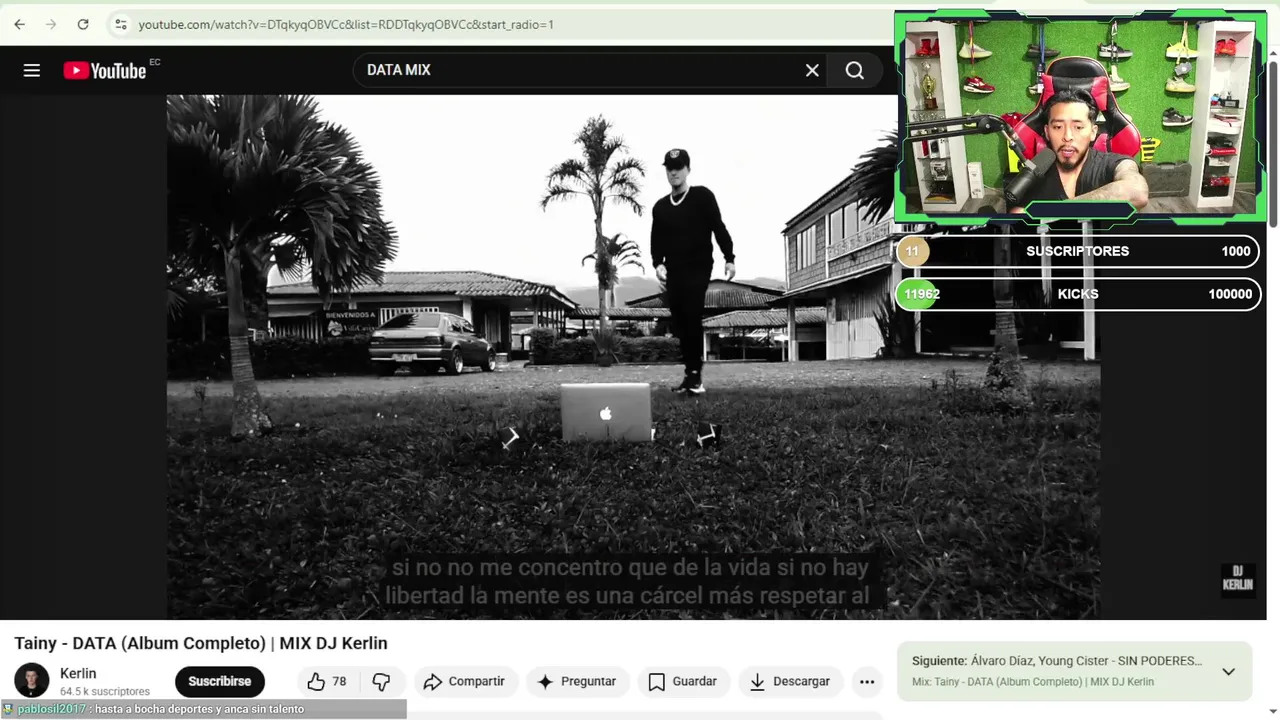
Task: Click the streamer webcam overlay
Action: click(1080, 116)
